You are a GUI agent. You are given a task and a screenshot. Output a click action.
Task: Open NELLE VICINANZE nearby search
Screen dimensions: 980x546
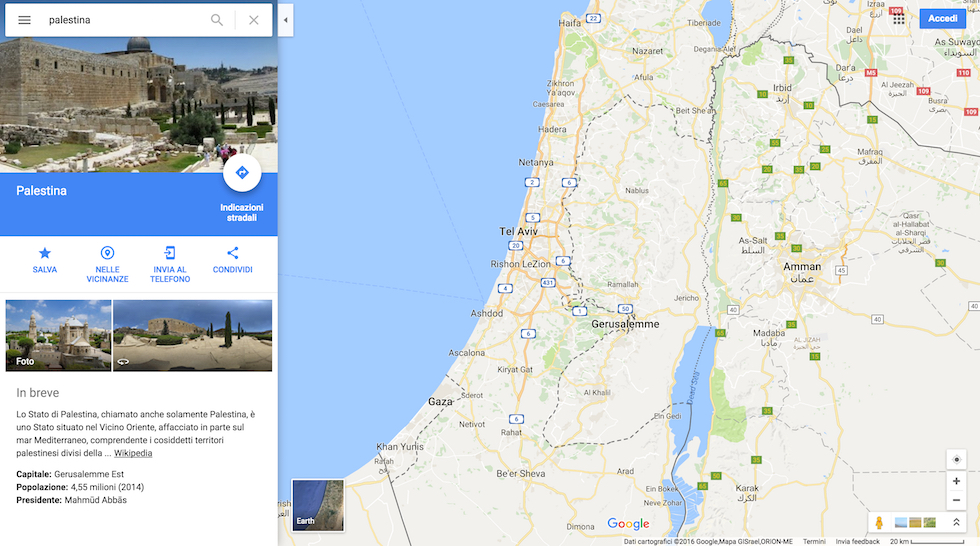click(108, 265)
